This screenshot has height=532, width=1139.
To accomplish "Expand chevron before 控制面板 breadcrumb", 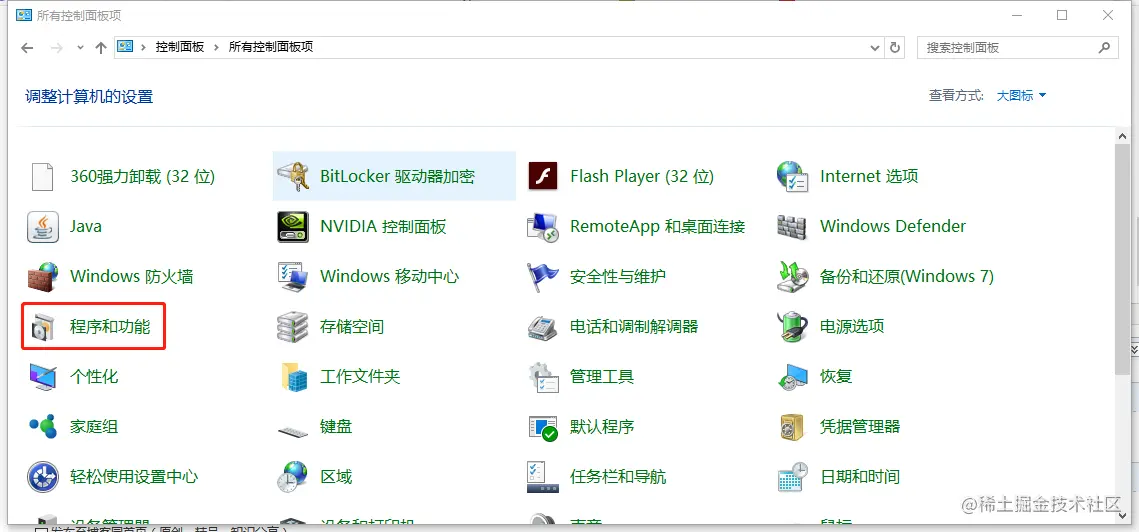I will pyautogui.click(x=144, y=47).
